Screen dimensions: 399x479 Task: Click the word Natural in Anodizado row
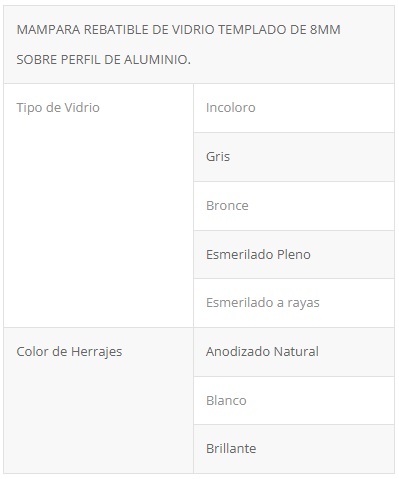point(296,352)
